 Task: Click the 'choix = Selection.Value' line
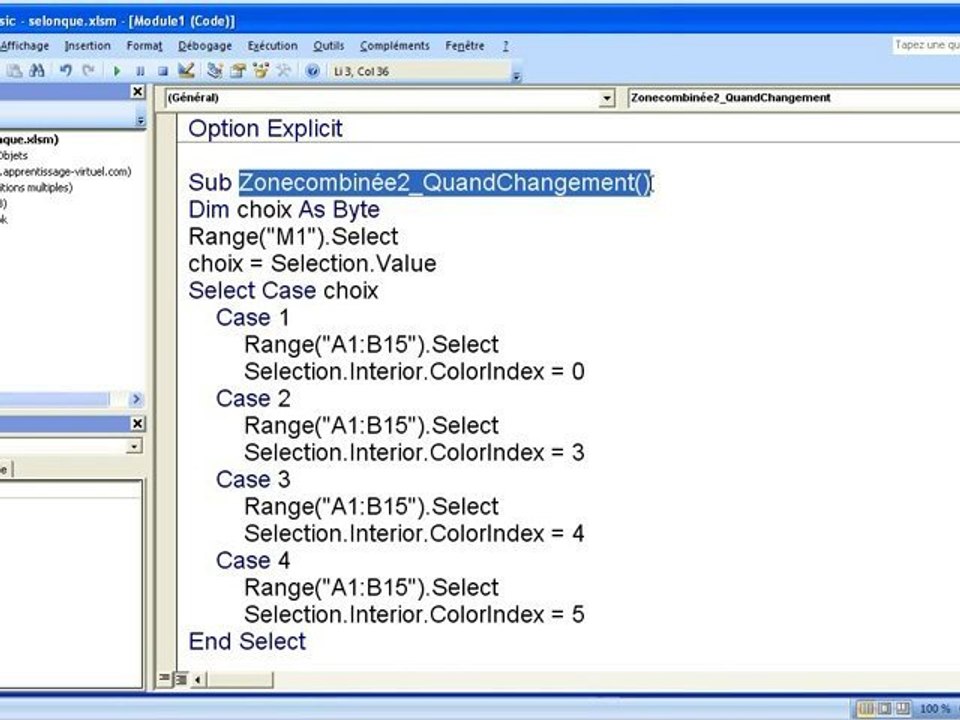point(312,264)
